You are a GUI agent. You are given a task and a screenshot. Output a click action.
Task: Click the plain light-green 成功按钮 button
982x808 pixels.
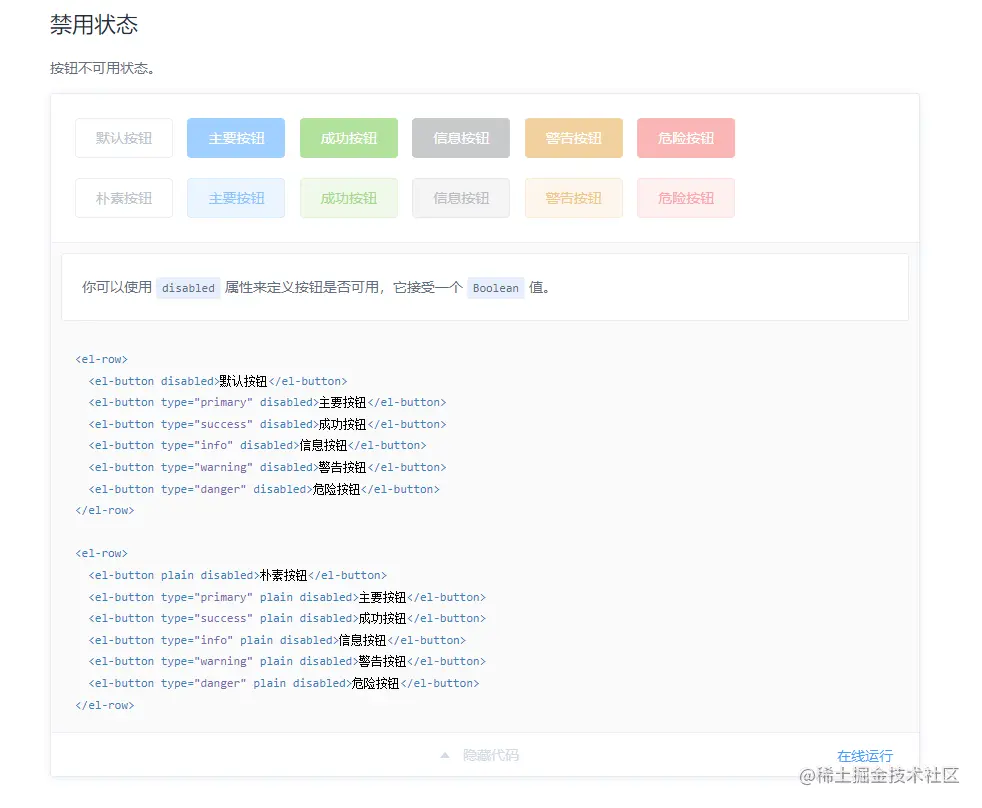click(349, 198)
